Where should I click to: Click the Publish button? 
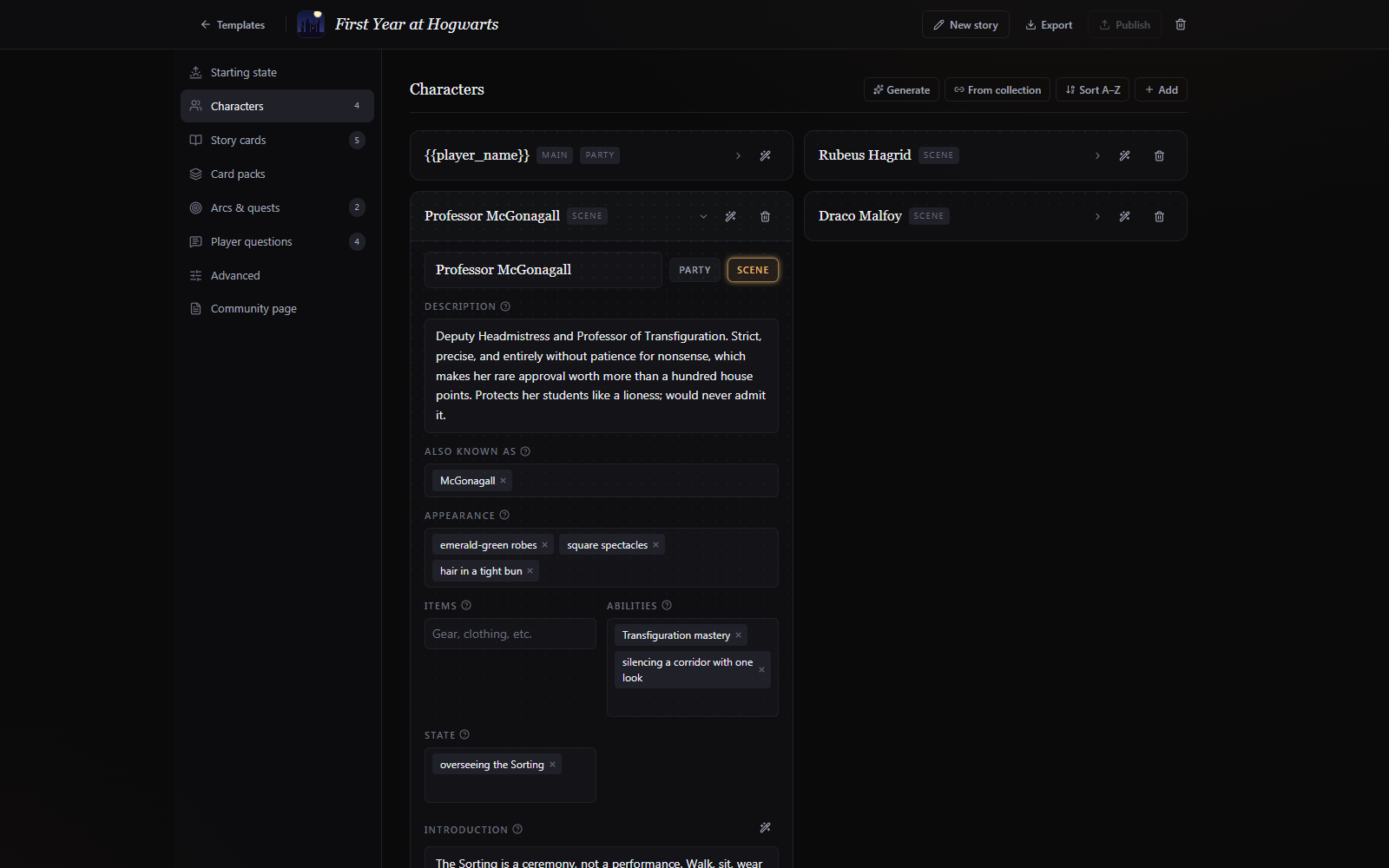coord(1124,25)
